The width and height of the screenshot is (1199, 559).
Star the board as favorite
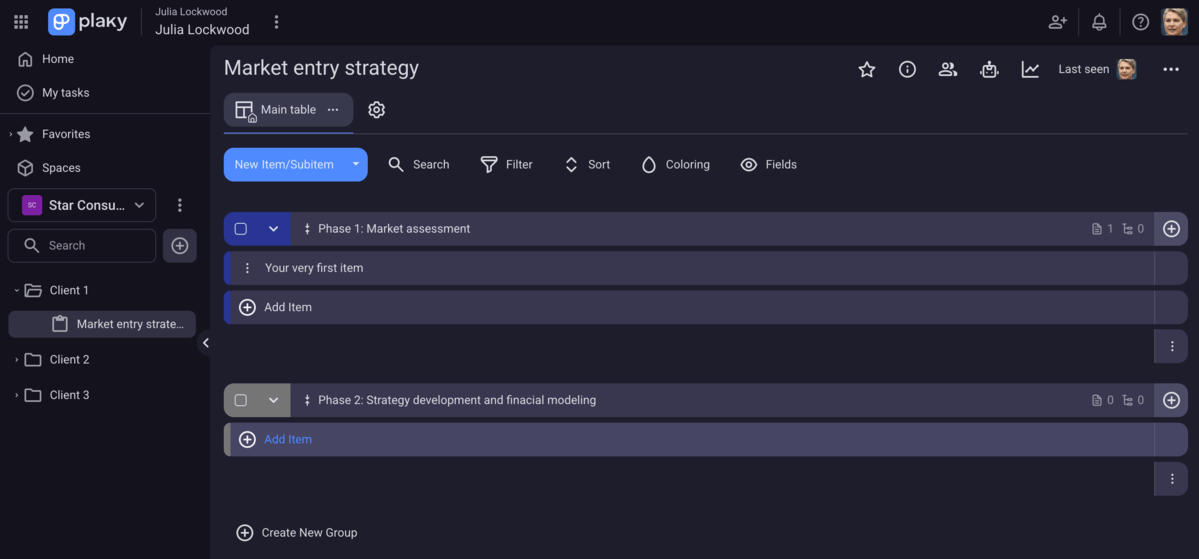[x=867, y=69]
